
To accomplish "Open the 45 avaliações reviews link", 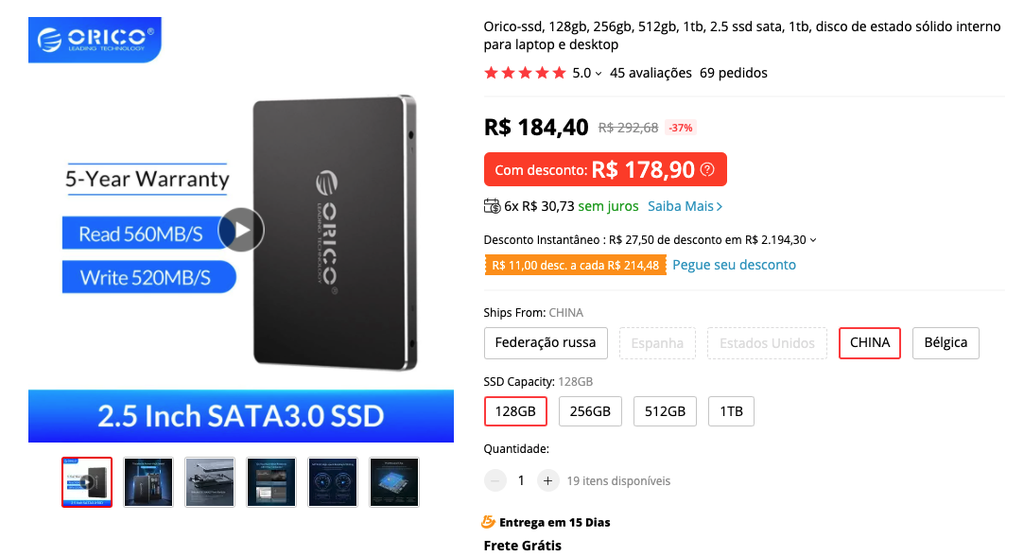I will click(650, 73).
